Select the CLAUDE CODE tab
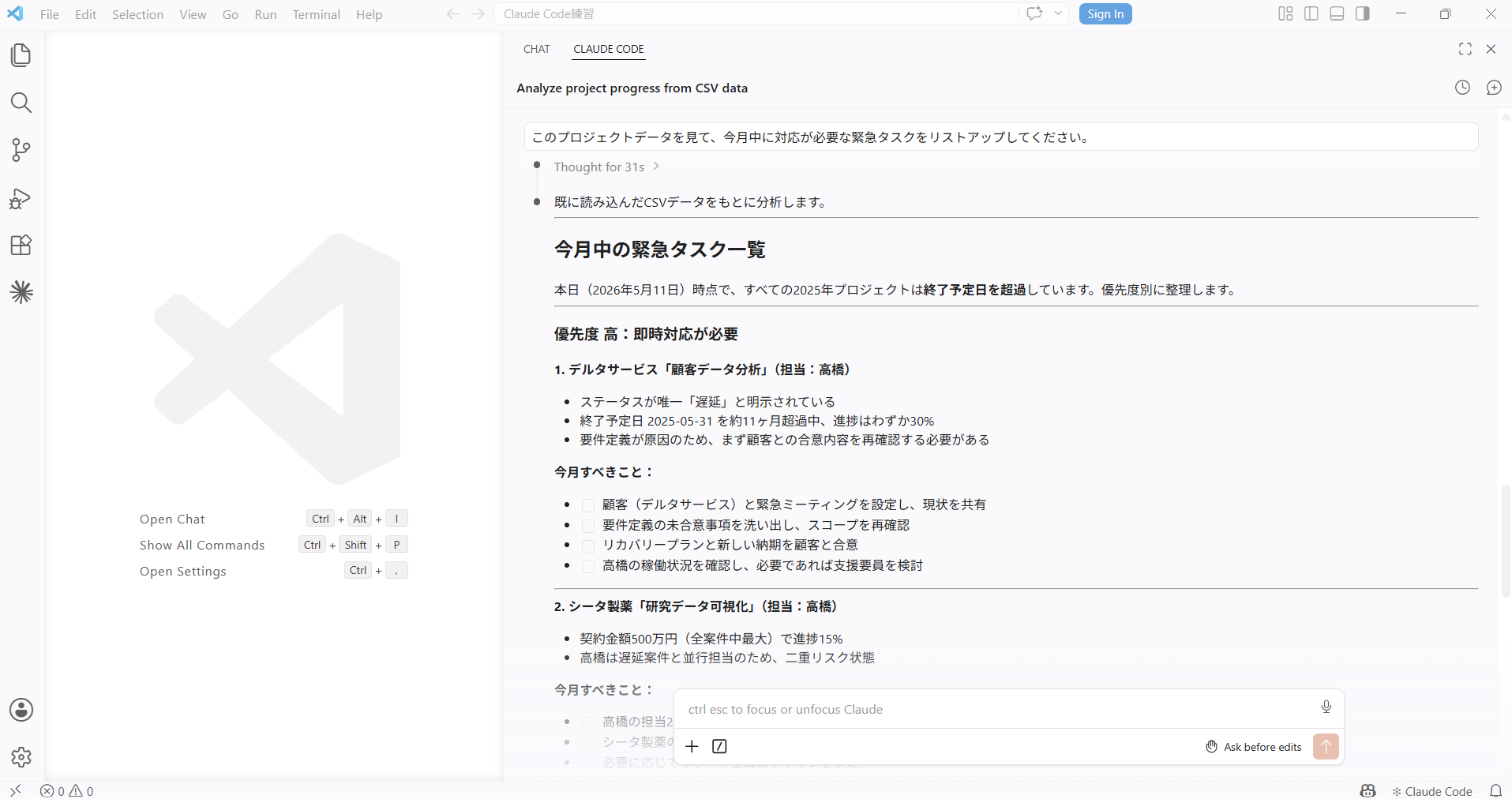This screenshot has width=1512, height=799. pos(609,49)
